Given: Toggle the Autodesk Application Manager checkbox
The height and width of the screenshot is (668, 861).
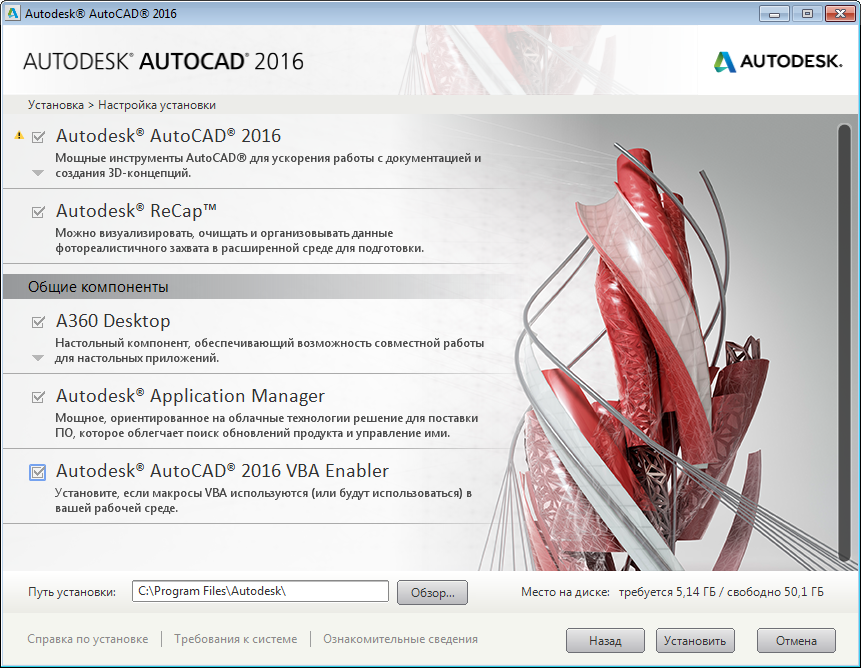Looking at the screenshot, I should click(38, 397).
